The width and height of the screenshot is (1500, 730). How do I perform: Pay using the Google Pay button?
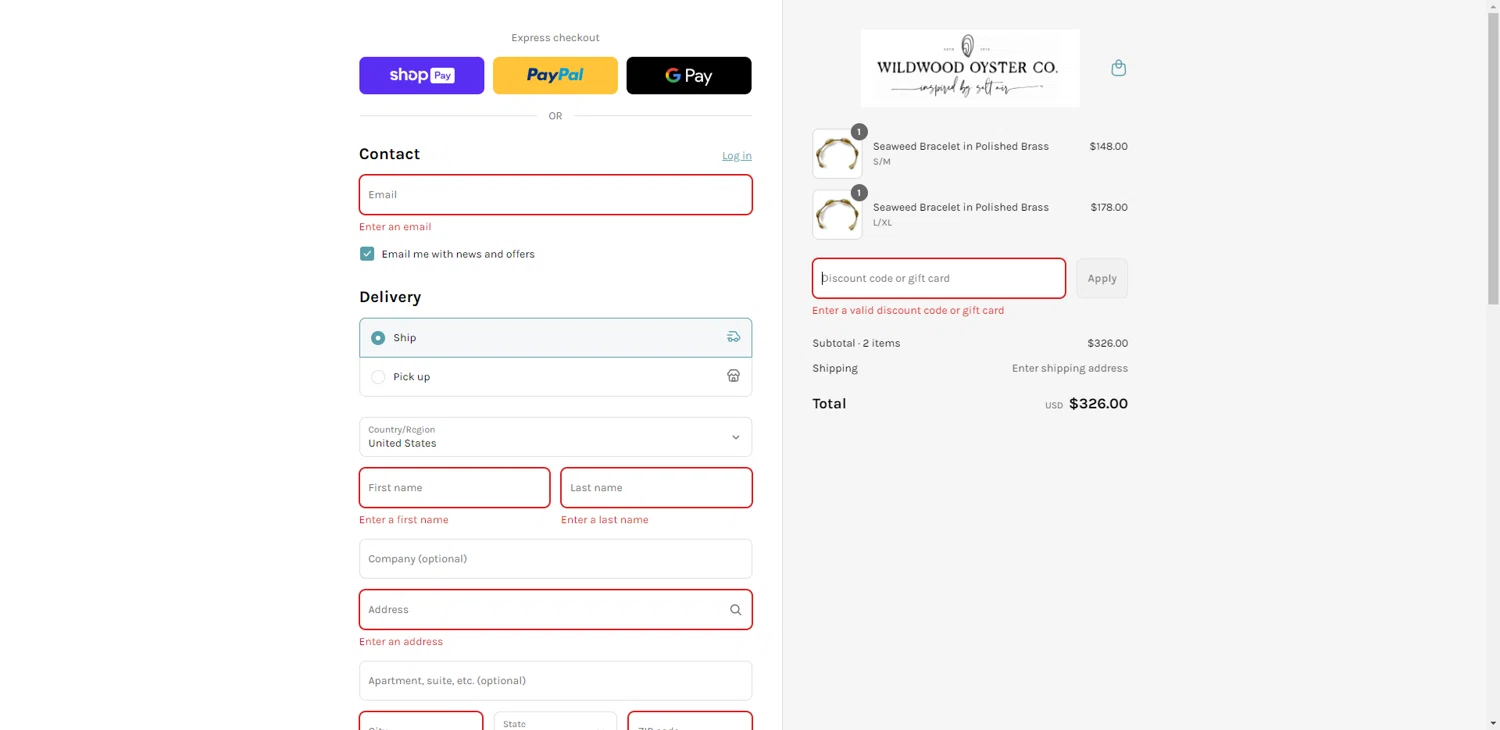688,76
